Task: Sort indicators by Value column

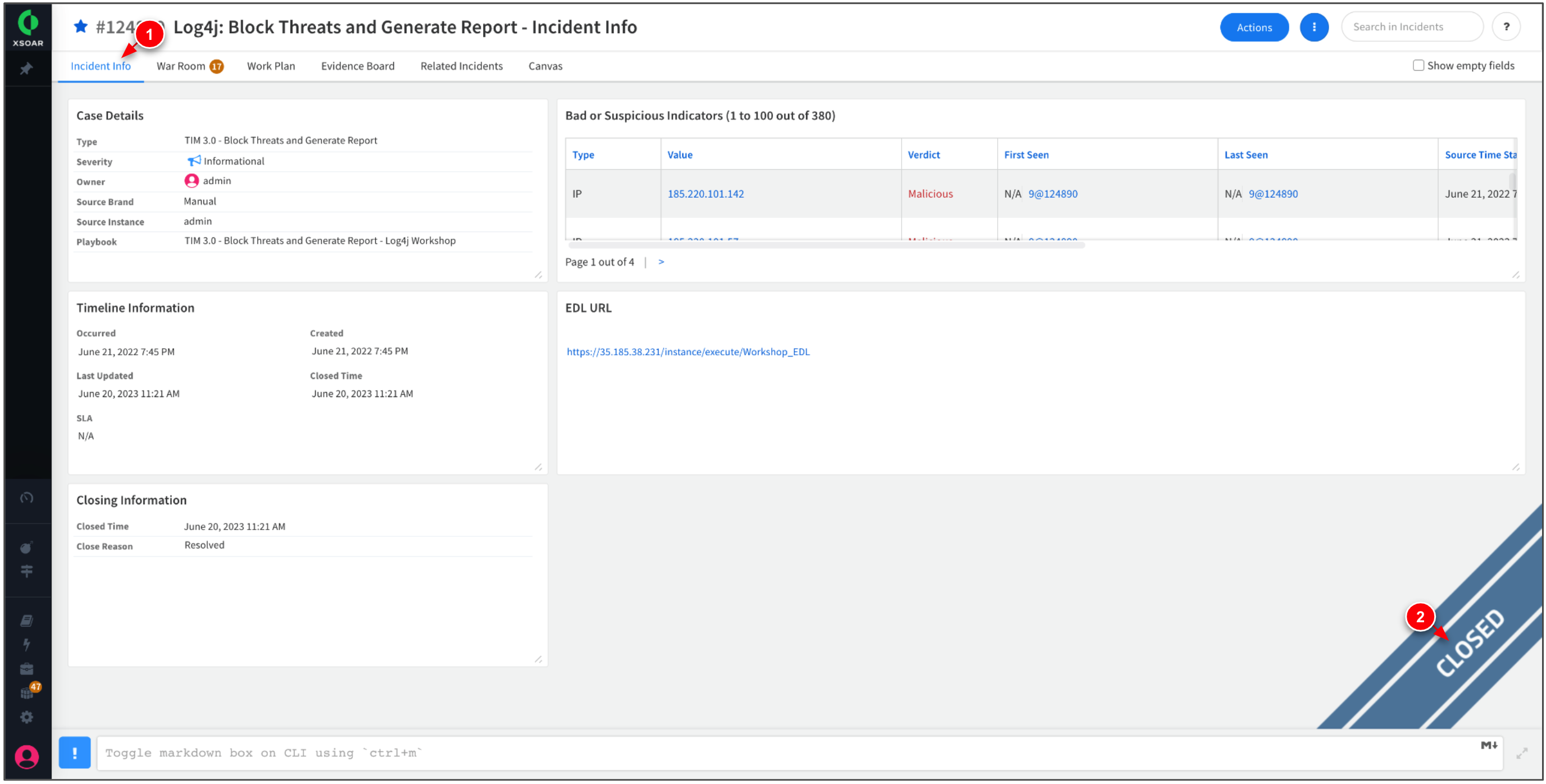Action: coord(680,155)
